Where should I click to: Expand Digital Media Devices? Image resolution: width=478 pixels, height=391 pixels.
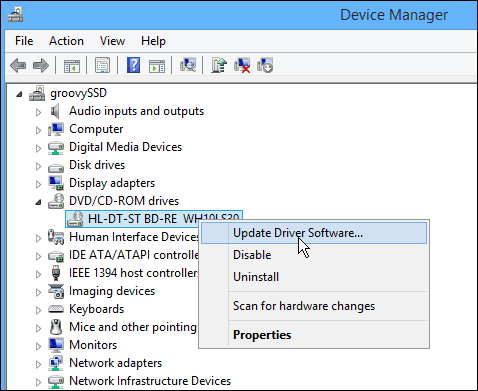[x=38, y=148]
